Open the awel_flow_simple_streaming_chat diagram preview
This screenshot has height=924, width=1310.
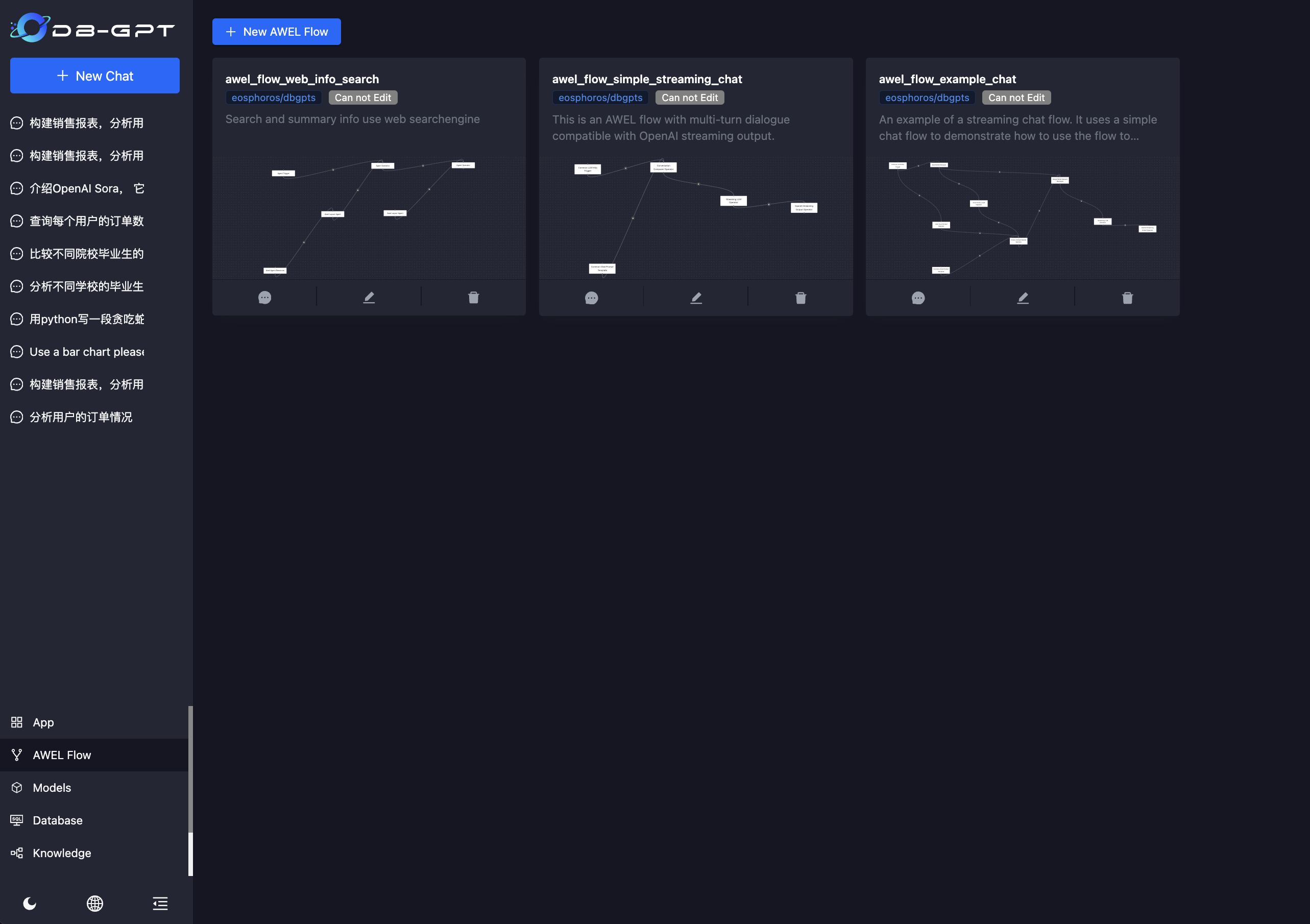pyautogui.click(x=695, y=218)
